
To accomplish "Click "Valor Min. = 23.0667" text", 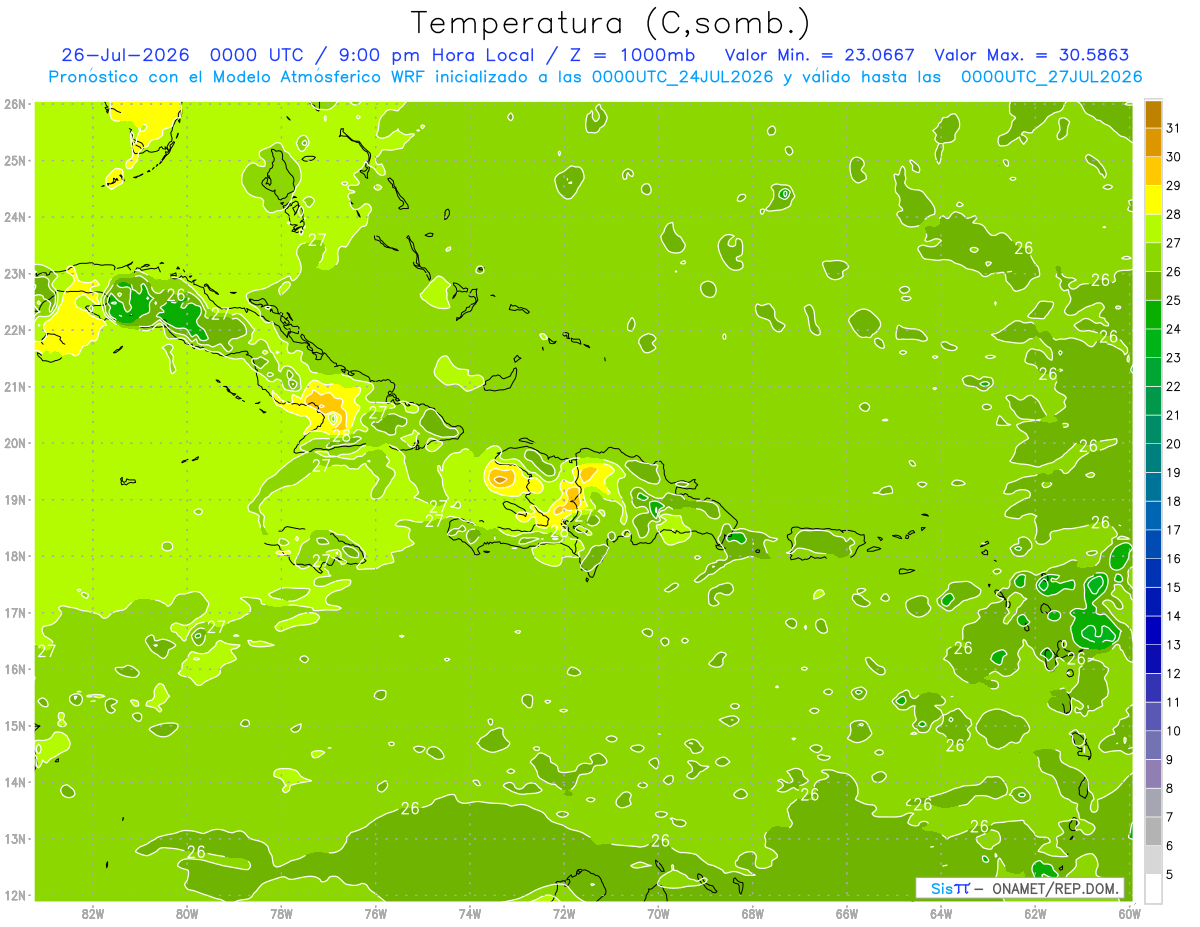I will pyautogui.click(x=821, y=55).
